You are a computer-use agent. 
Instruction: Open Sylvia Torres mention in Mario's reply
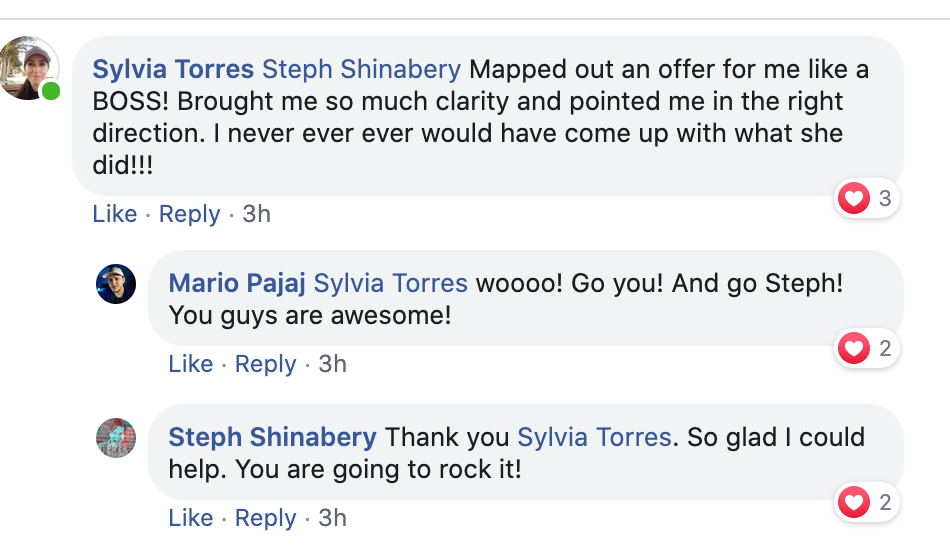pyautogui.click(x=390, y=284)
